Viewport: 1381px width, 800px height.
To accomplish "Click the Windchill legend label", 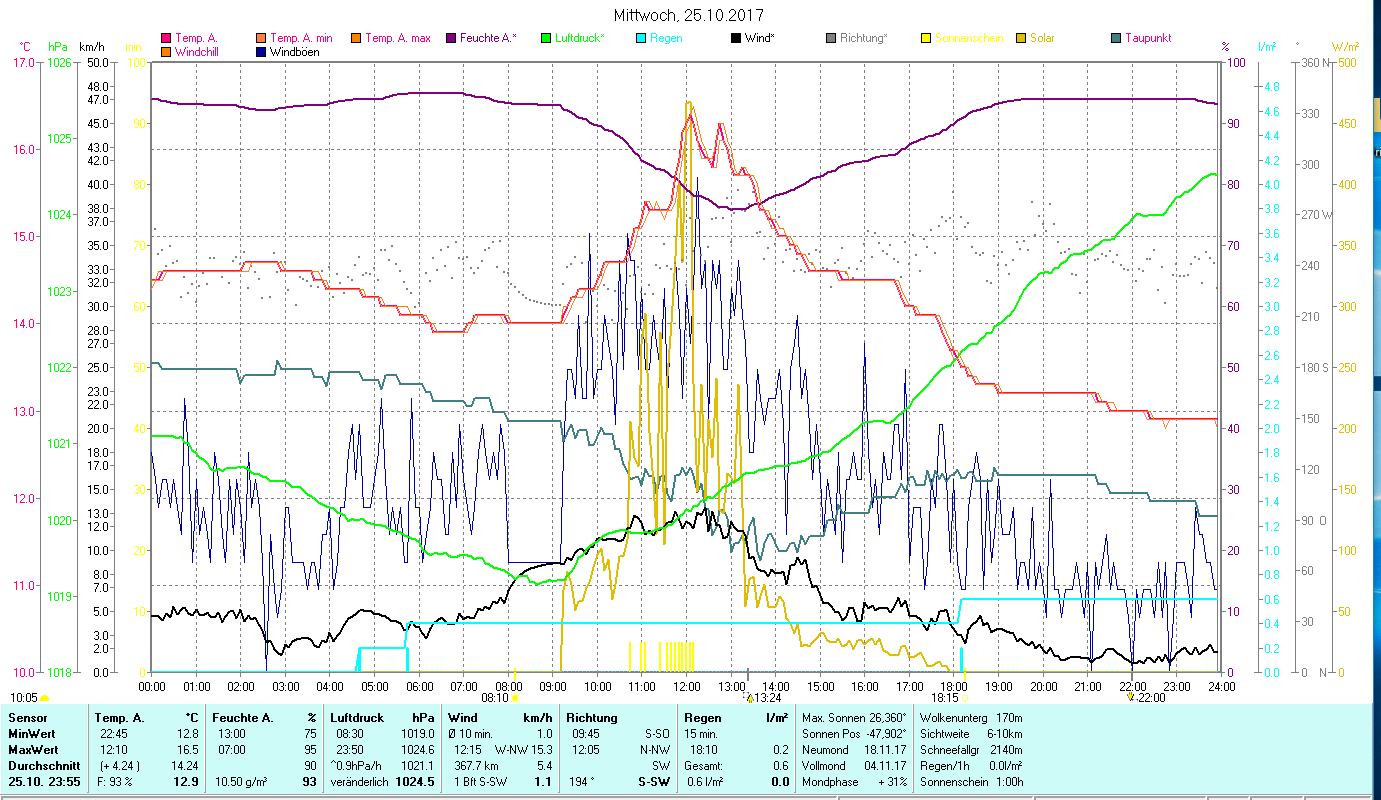I will pyautogui.click(x=199, y=52).
